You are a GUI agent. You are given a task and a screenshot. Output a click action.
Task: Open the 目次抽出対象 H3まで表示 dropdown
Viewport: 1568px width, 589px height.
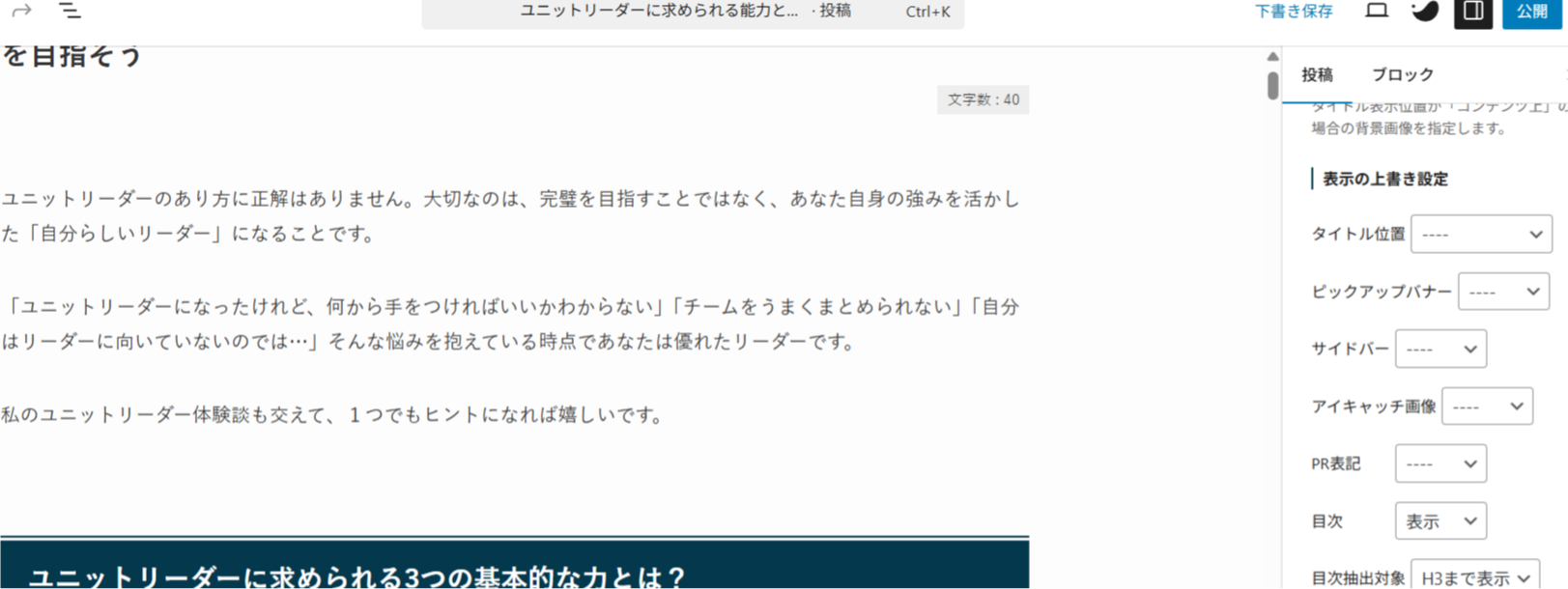(1475, 575)
